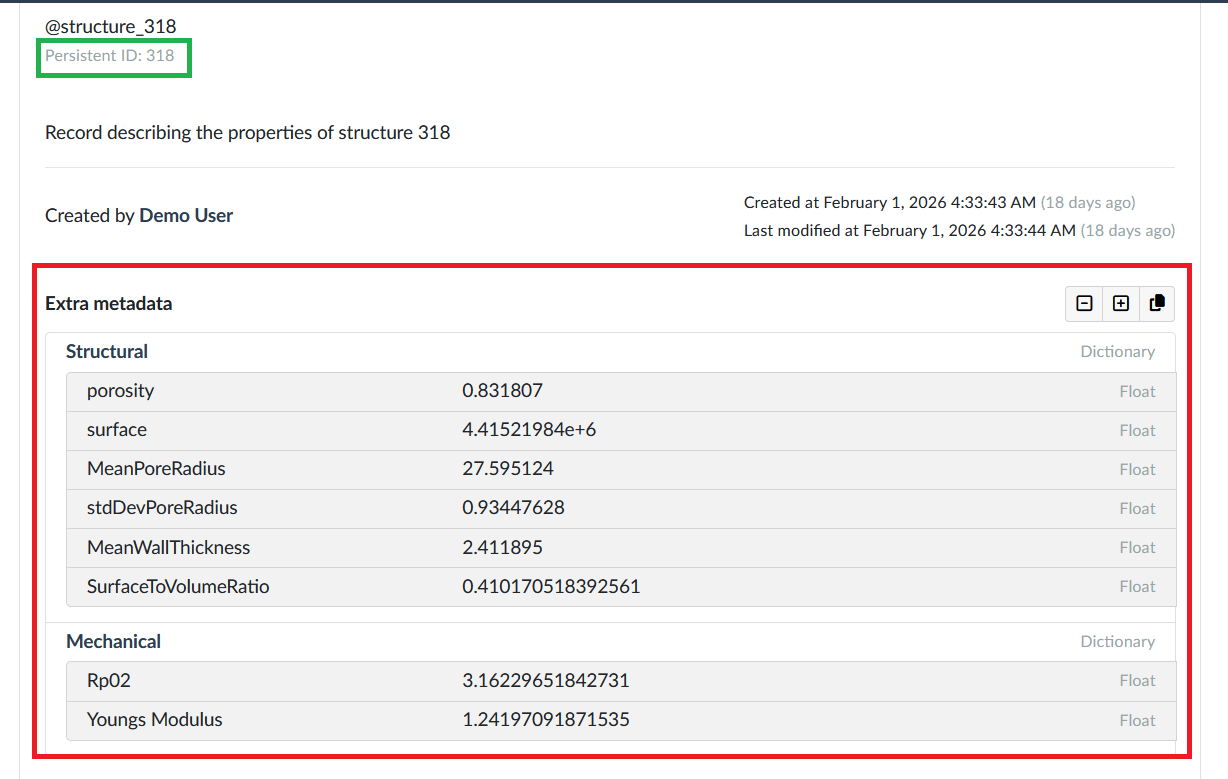Select the porosity key
This screenshot has height=779, width=1228.
point(120,391)
